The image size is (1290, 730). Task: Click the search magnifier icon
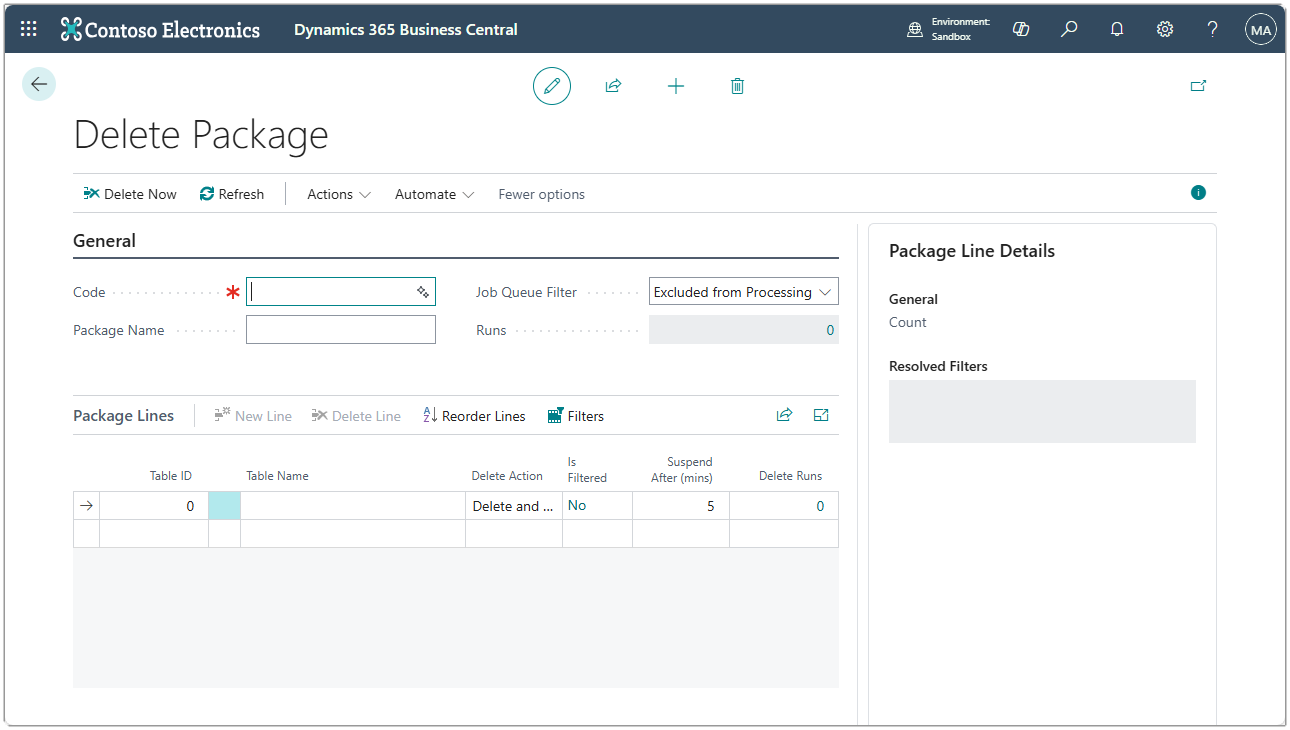[x=1069, y=29]
